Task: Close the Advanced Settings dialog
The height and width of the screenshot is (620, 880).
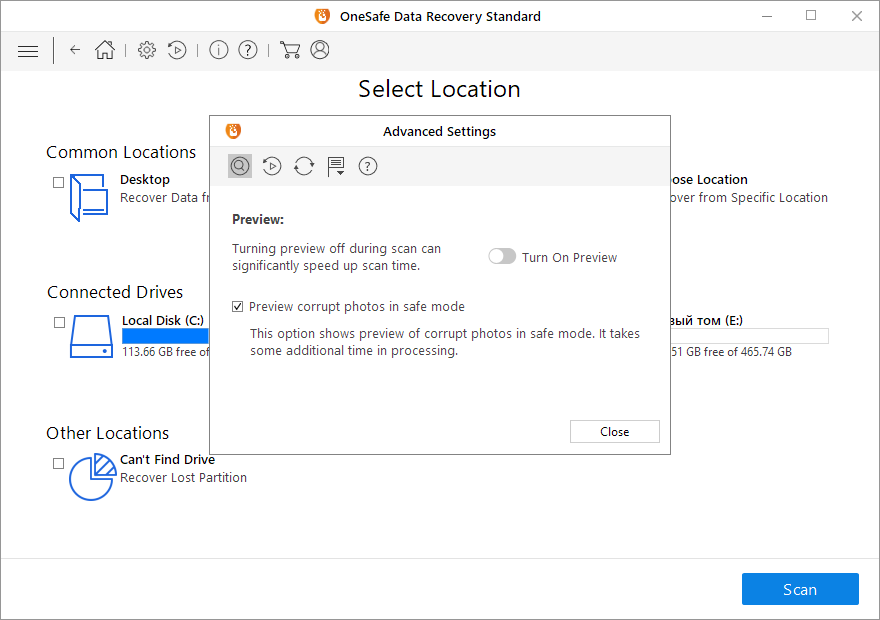Action: coord(614,431)
